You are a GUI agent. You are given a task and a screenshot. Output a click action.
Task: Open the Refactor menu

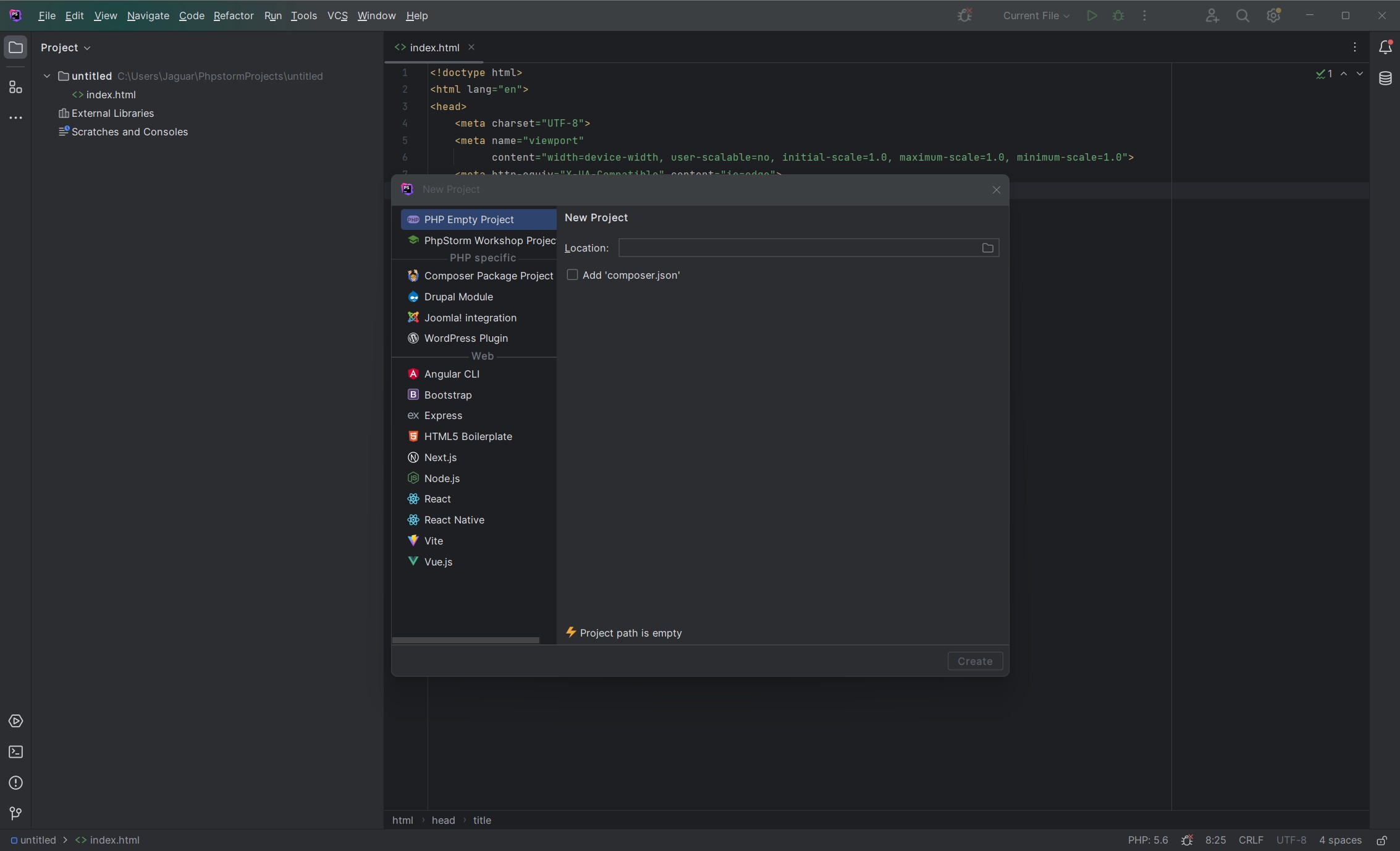coord(234,16)
